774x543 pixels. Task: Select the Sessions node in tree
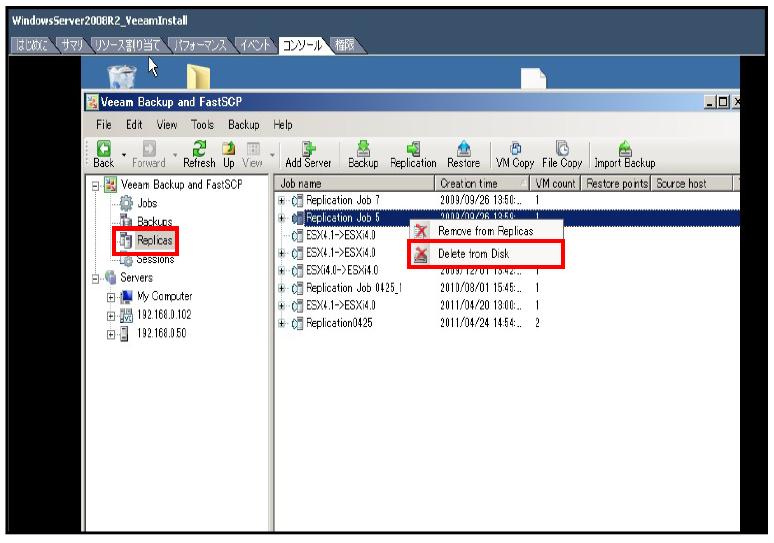pyautogui.click(x=155, y=259)
